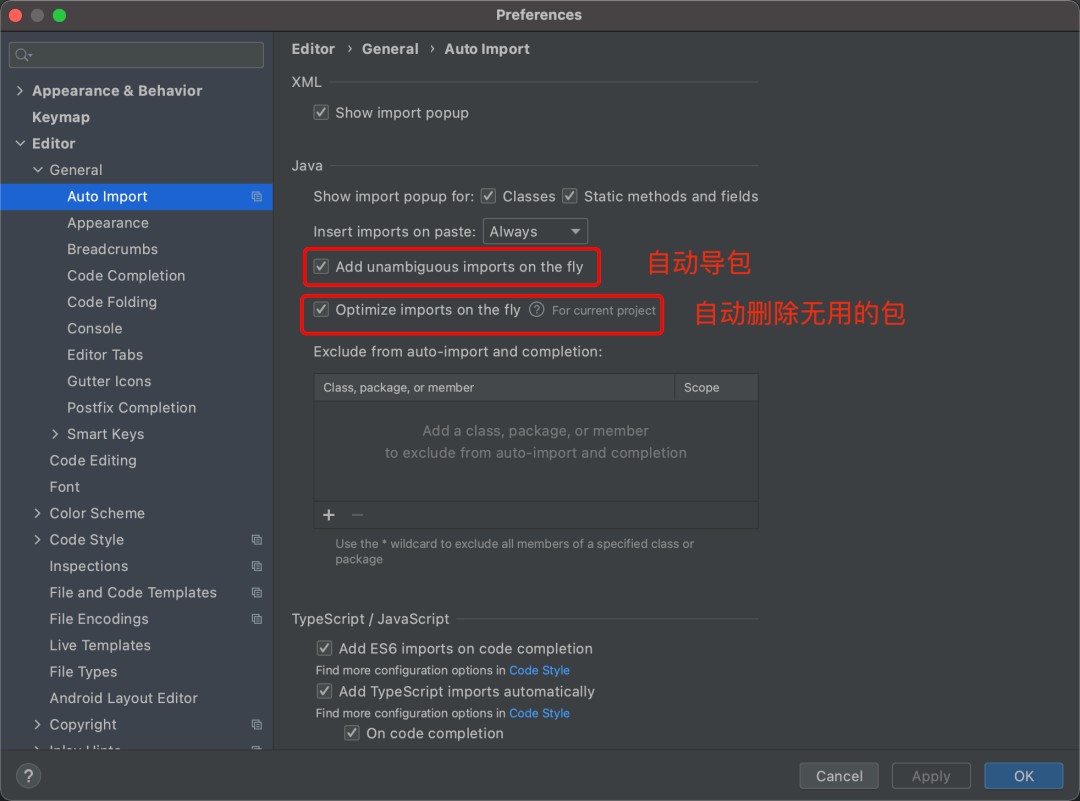
Task: Click the per-project icon beside File Encodings
Action: click(258, 619)
